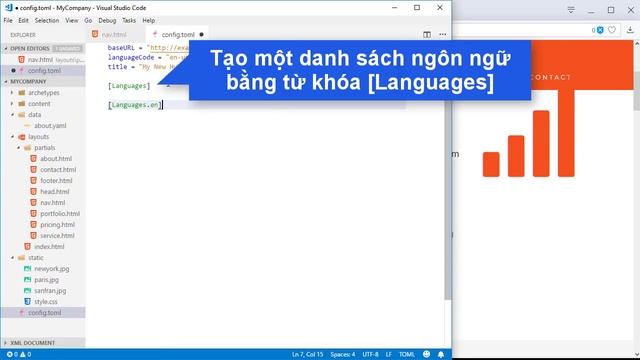
Task: Click the Ln 7, Col 15 cursor position indicator
Action: click(x=307, y=354)
